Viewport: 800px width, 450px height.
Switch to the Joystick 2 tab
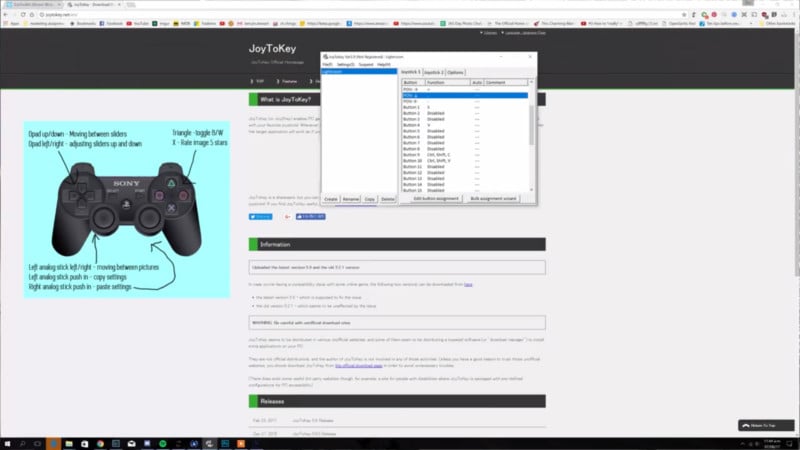click(x=434, y=72)
